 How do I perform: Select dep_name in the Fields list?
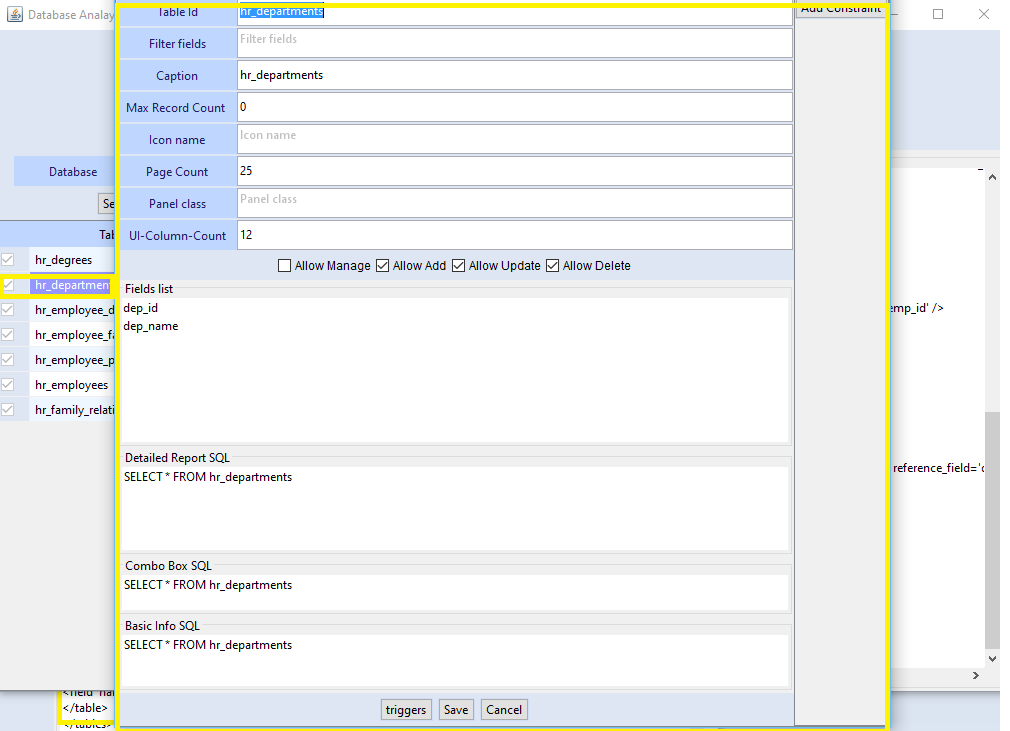(151, 326)
